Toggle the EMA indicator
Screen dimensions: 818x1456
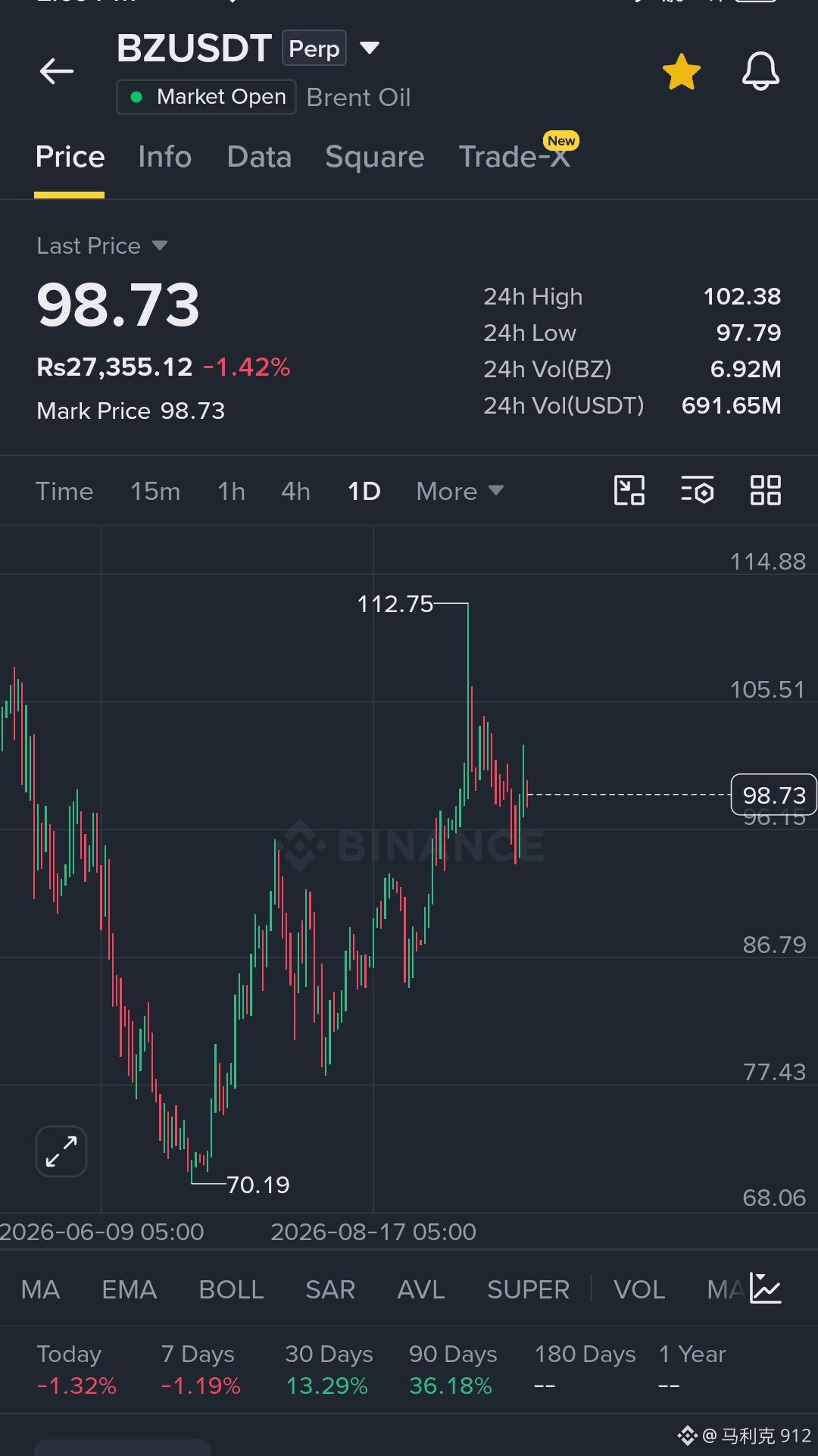pyautogui.click(x=130, y=1289)
